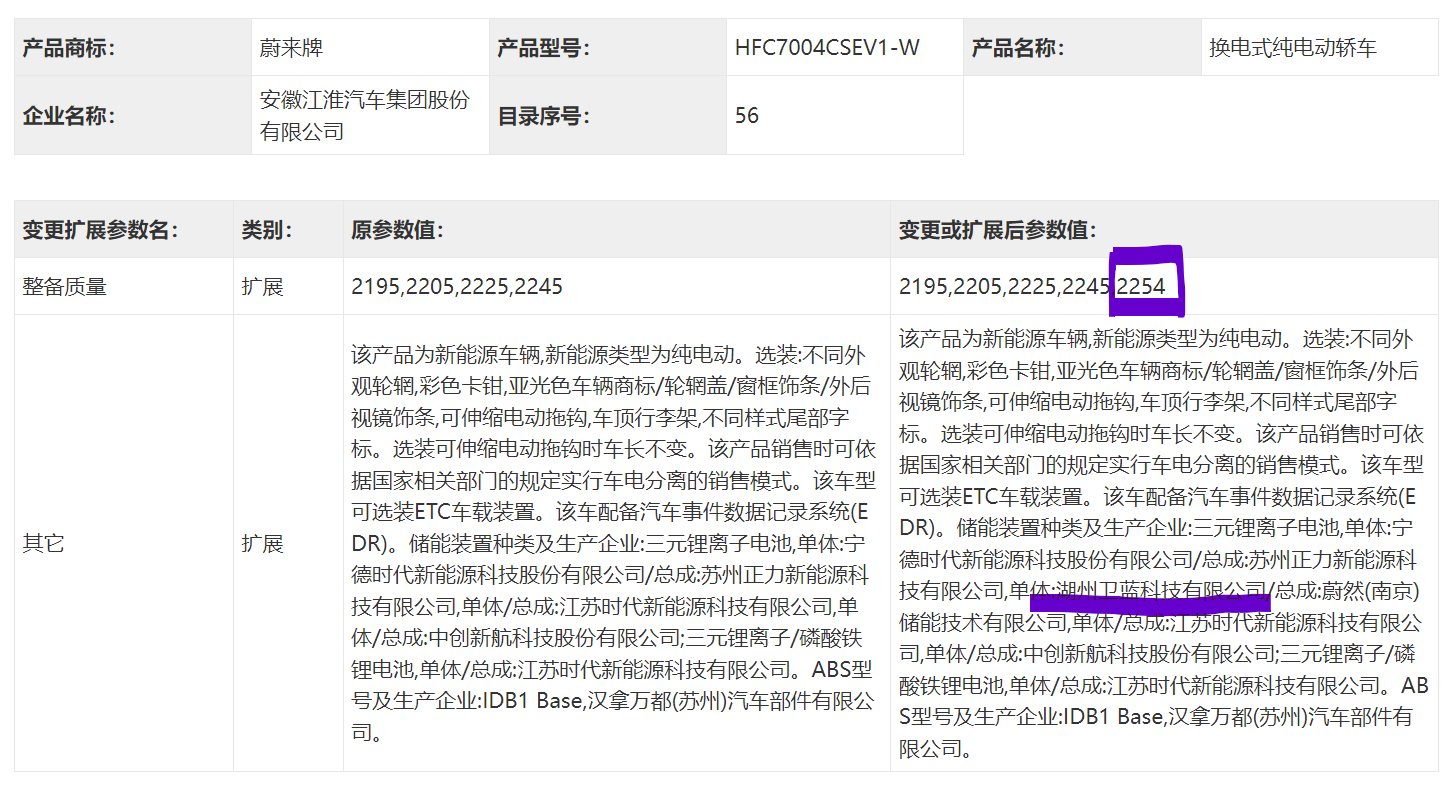
Task: Click model number HFC7004CSEV1-W
Action: (827, 47)
